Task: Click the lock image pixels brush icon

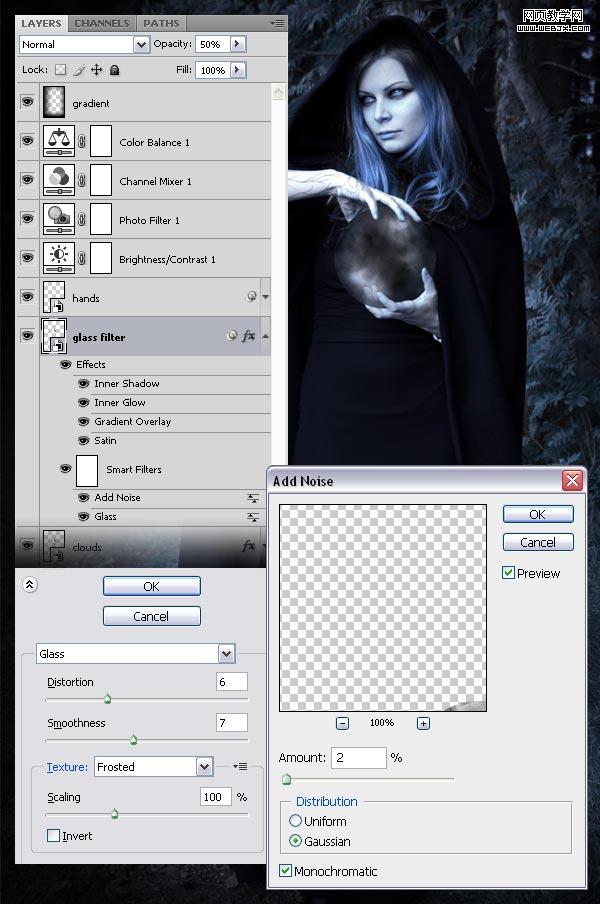Action: pyautogui.click(x=79, y=70)
